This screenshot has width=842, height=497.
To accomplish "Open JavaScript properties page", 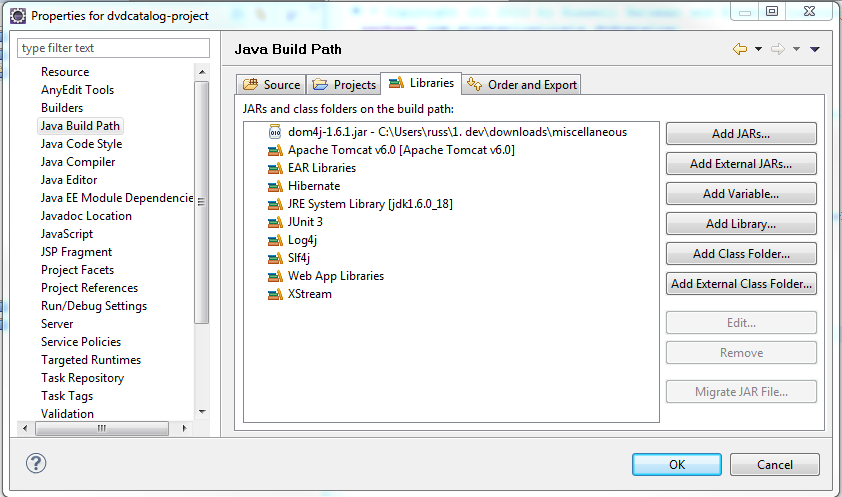I will [67, 234].
